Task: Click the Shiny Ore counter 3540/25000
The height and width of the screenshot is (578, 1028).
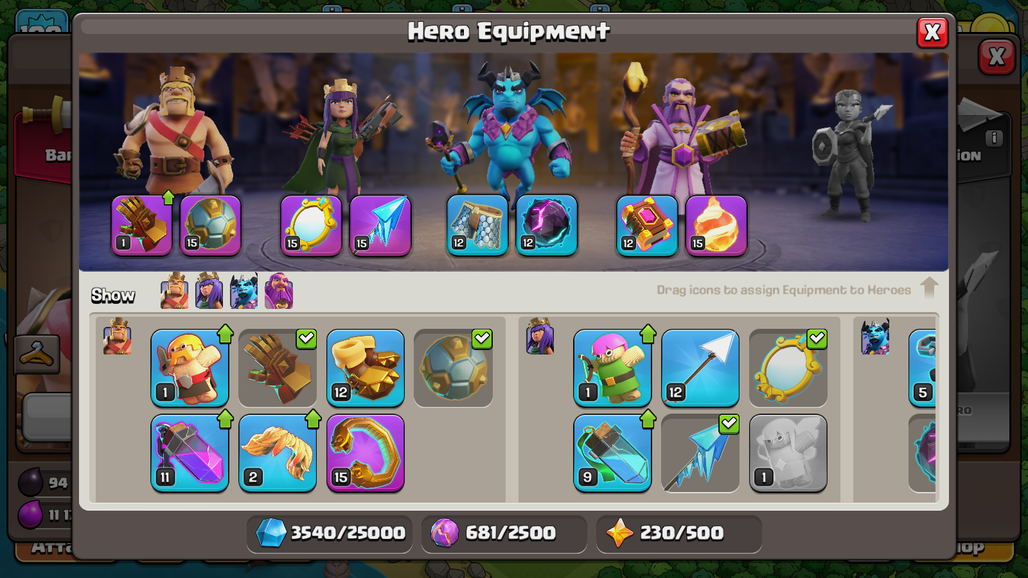Action: pos(331,533)
